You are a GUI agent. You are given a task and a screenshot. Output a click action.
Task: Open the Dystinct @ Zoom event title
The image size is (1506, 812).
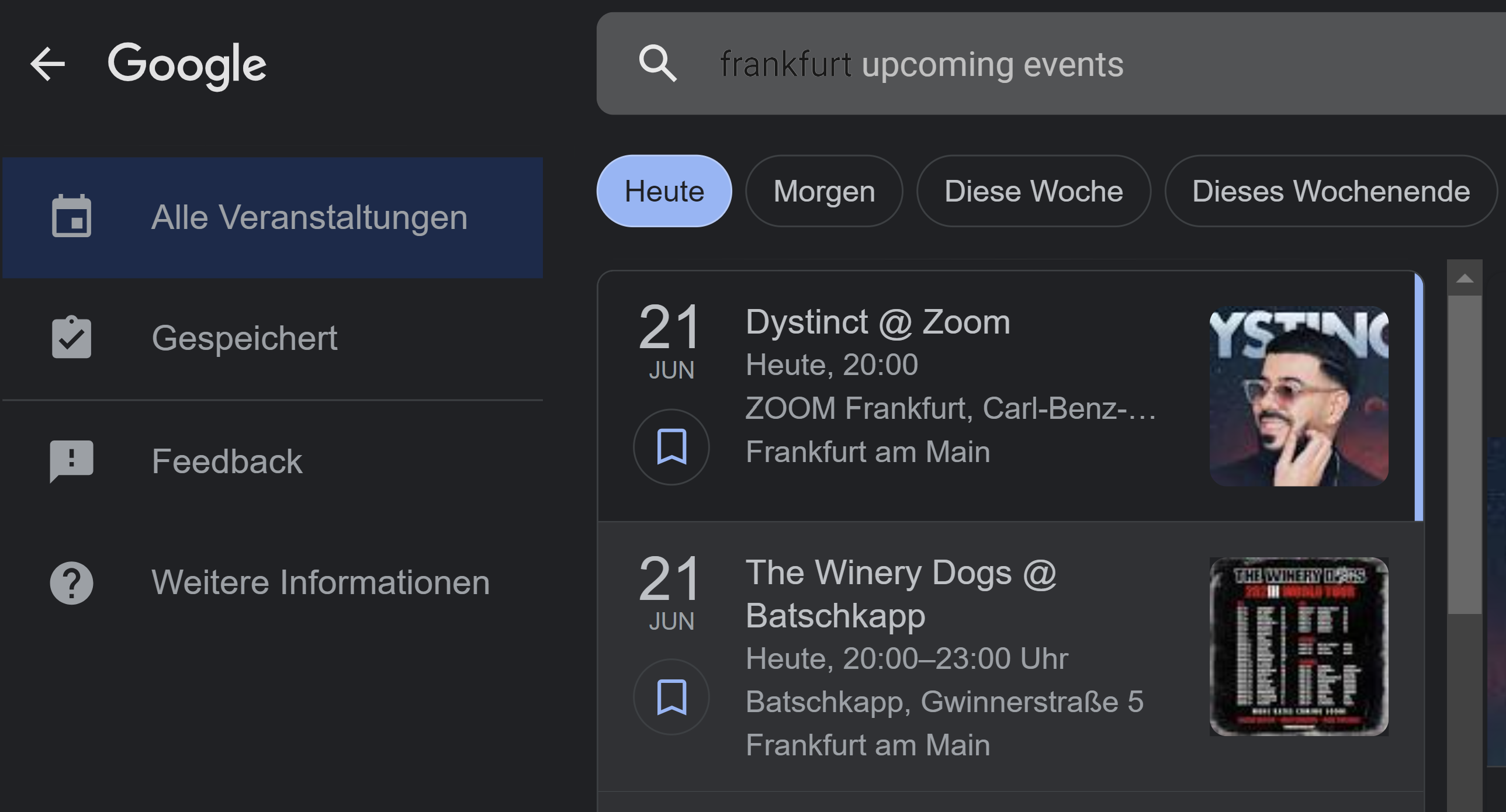tap(878, 322)
